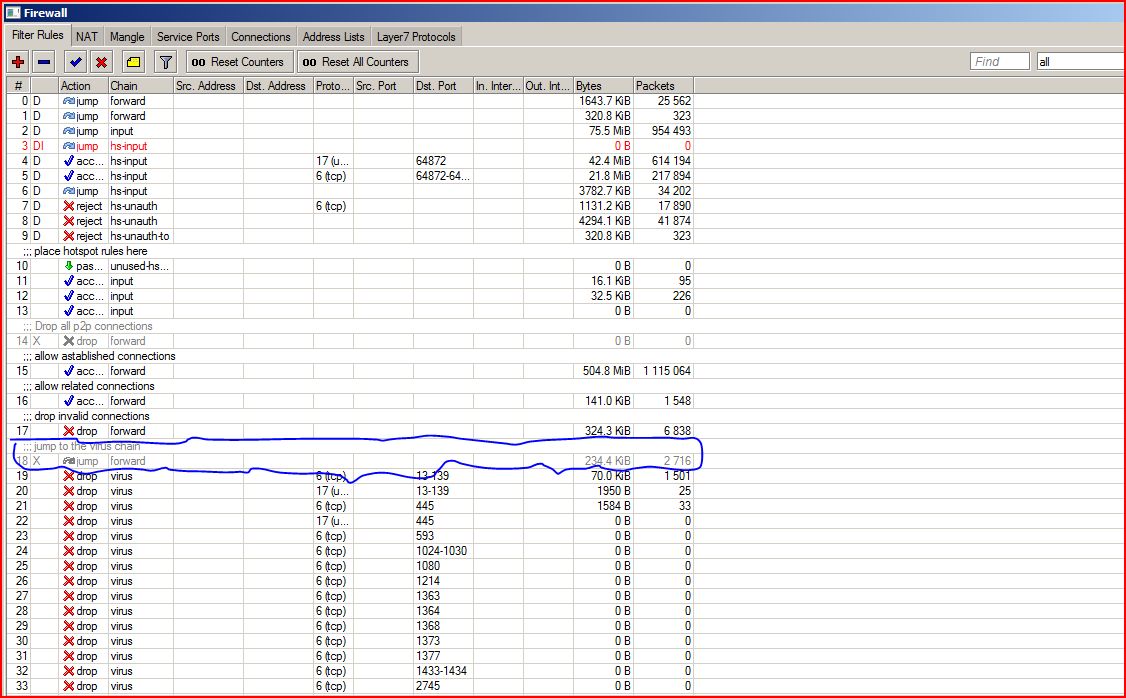Open the Mangle tab
This screenshot has width=1126, height=698.
pyautogui.click(x=127, y=37)
